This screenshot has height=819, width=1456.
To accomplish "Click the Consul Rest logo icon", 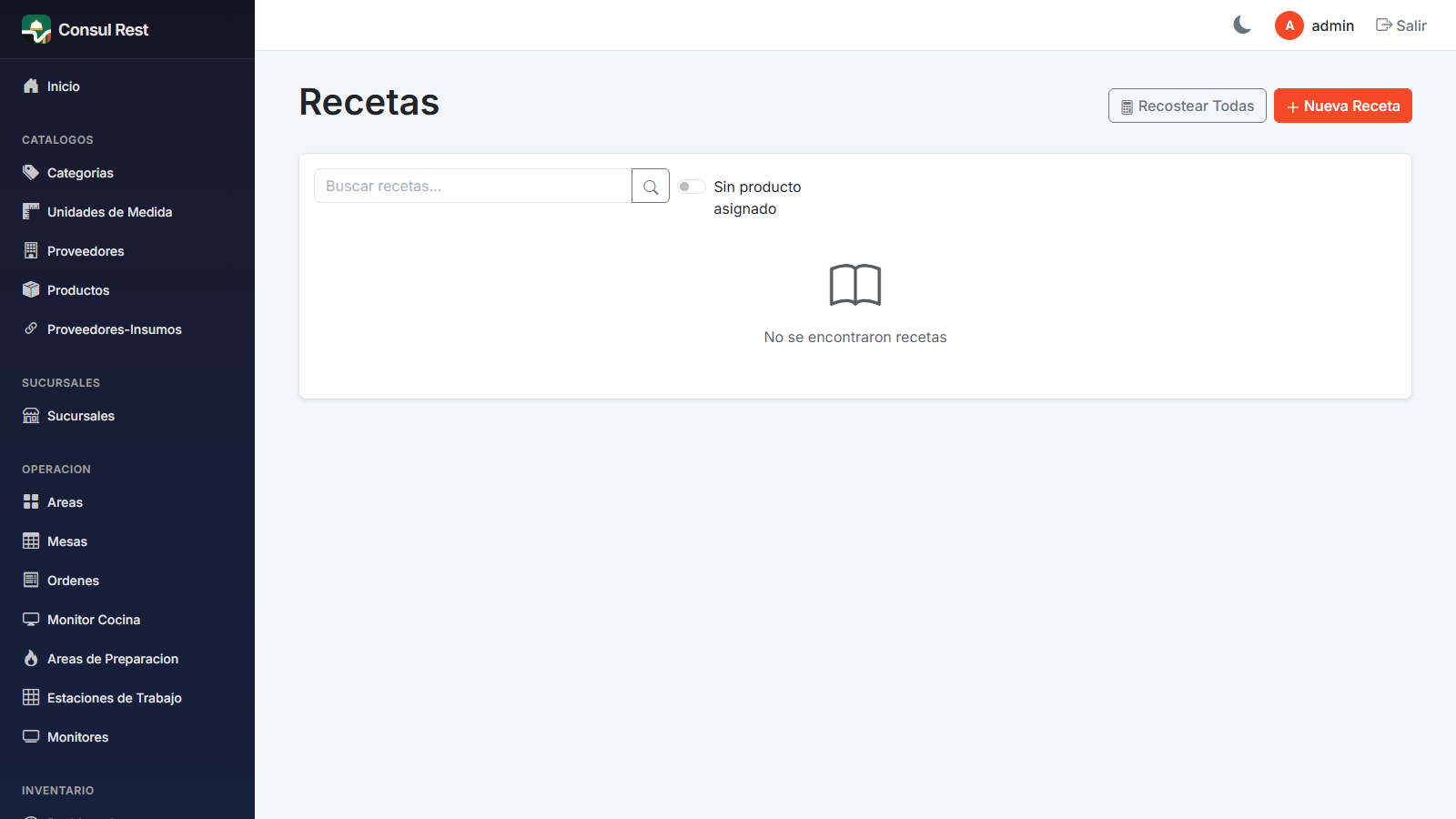I will tap(36, 29).
